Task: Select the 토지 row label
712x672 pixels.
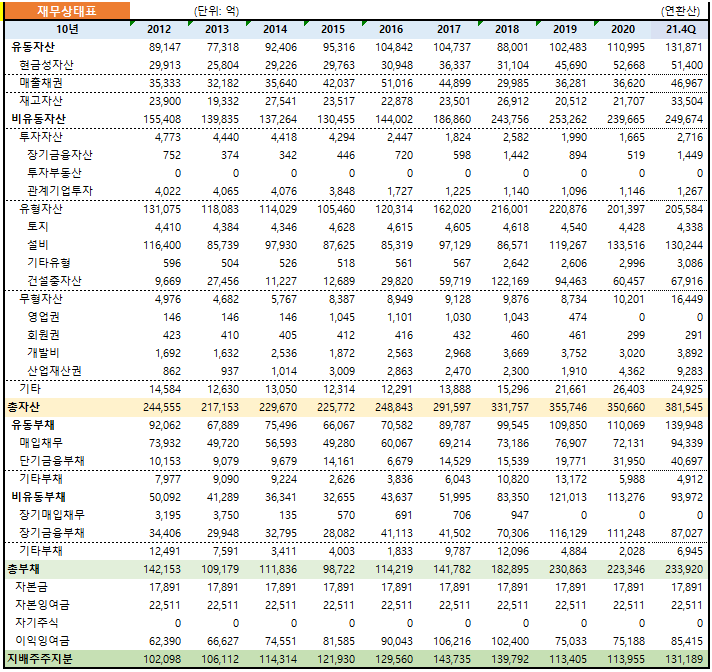Action: click(38, 227)
